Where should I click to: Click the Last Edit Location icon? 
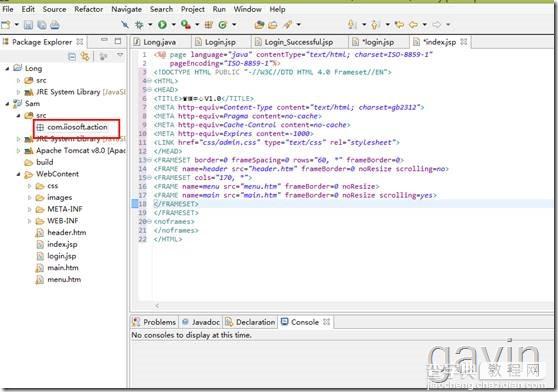coord(399,25)
